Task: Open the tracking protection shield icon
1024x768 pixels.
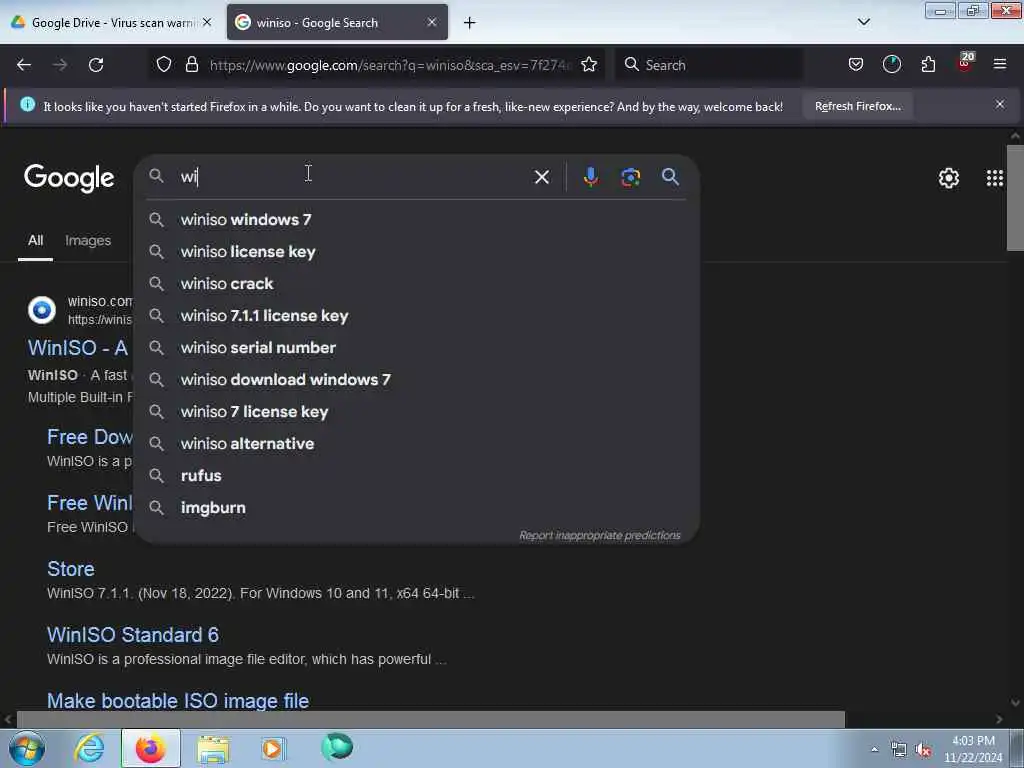Action: (x=164, y=64)
